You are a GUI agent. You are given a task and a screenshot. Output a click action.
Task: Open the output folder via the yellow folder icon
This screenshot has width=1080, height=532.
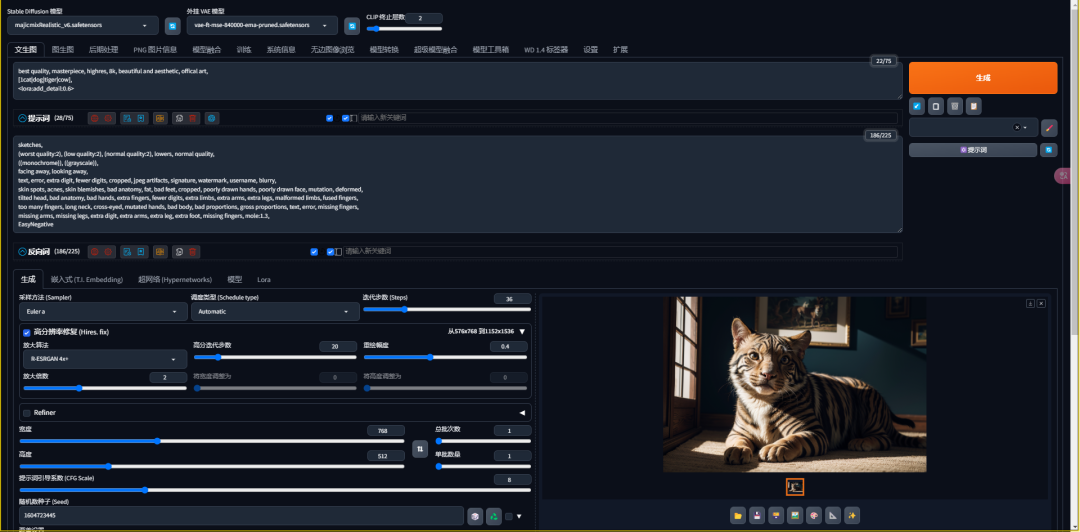pos(738,515)
